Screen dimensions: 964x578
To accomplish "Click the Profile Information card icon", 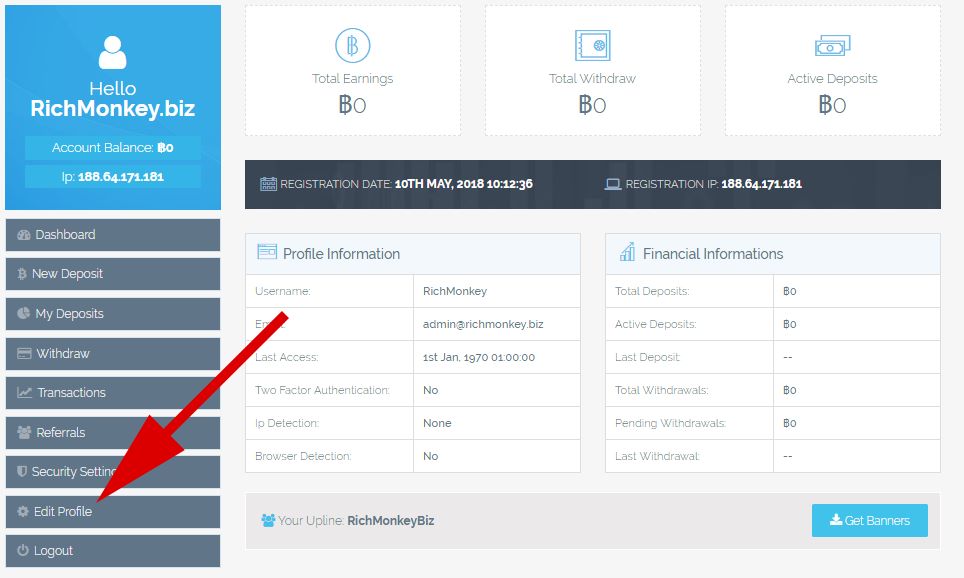I will point(267,252).
